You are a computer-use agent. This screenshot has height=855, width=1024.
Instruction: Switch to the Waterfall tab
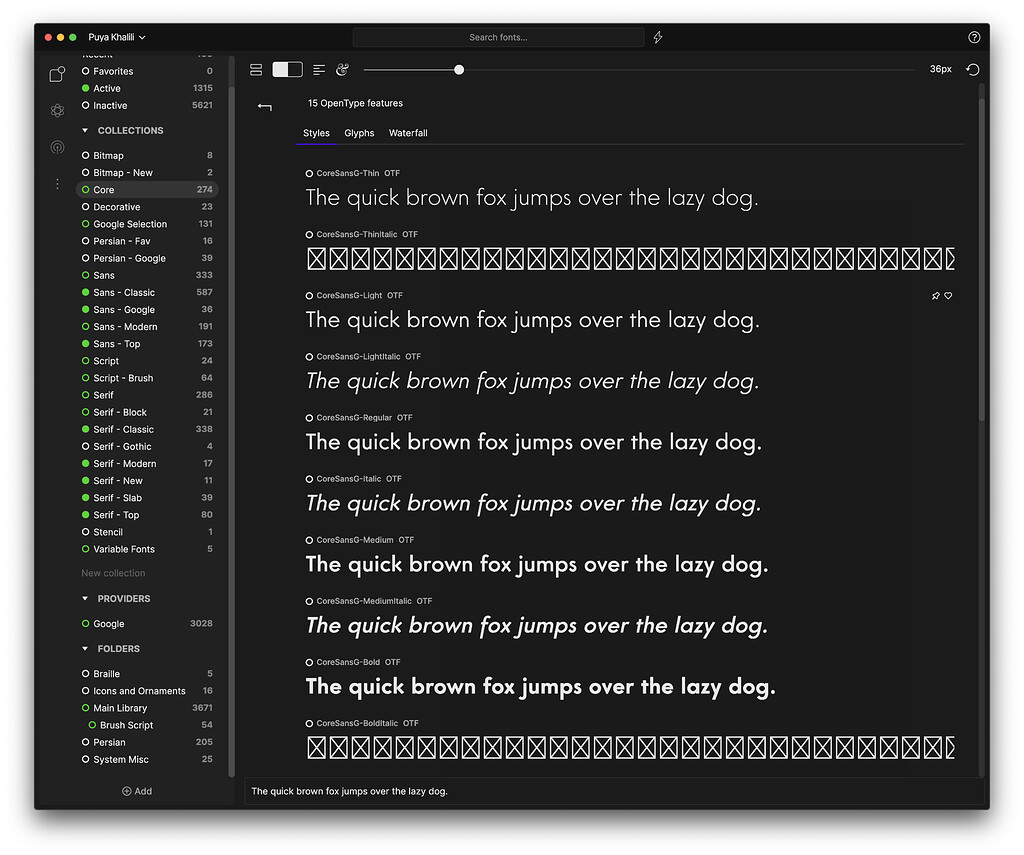408,132
